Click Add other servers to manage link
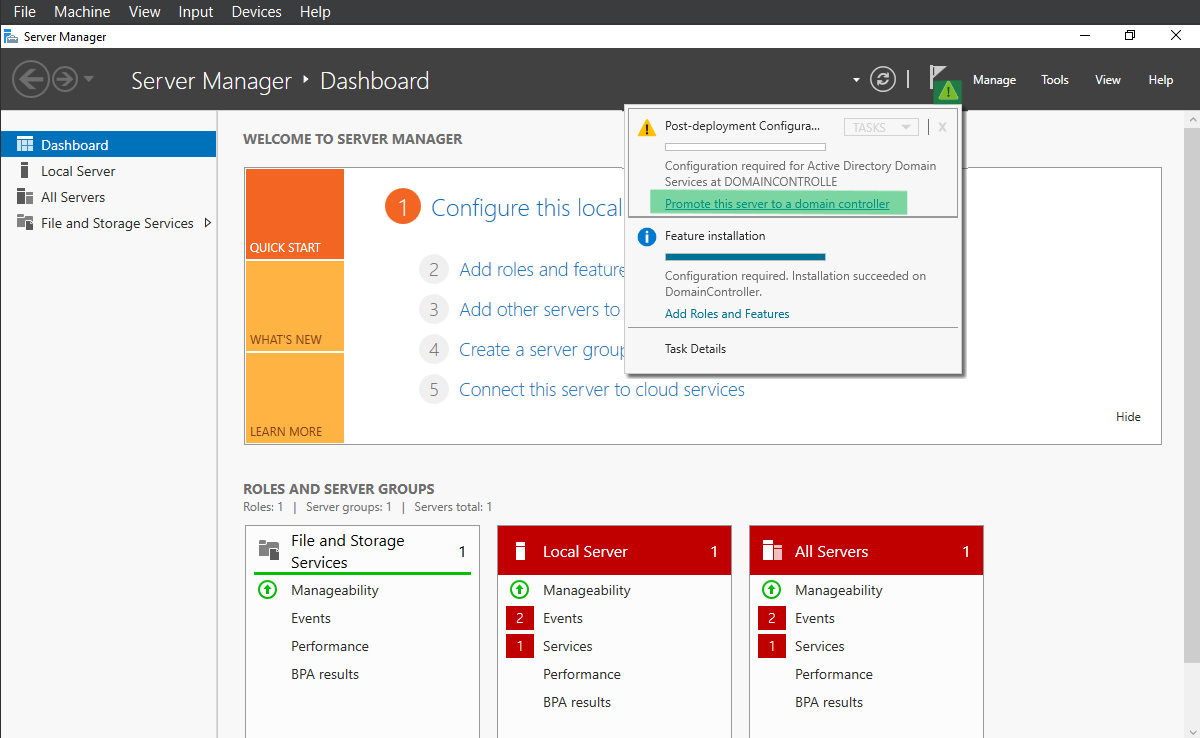Image resolution: width=1200 pixels, height=738 pixels. 540,309
